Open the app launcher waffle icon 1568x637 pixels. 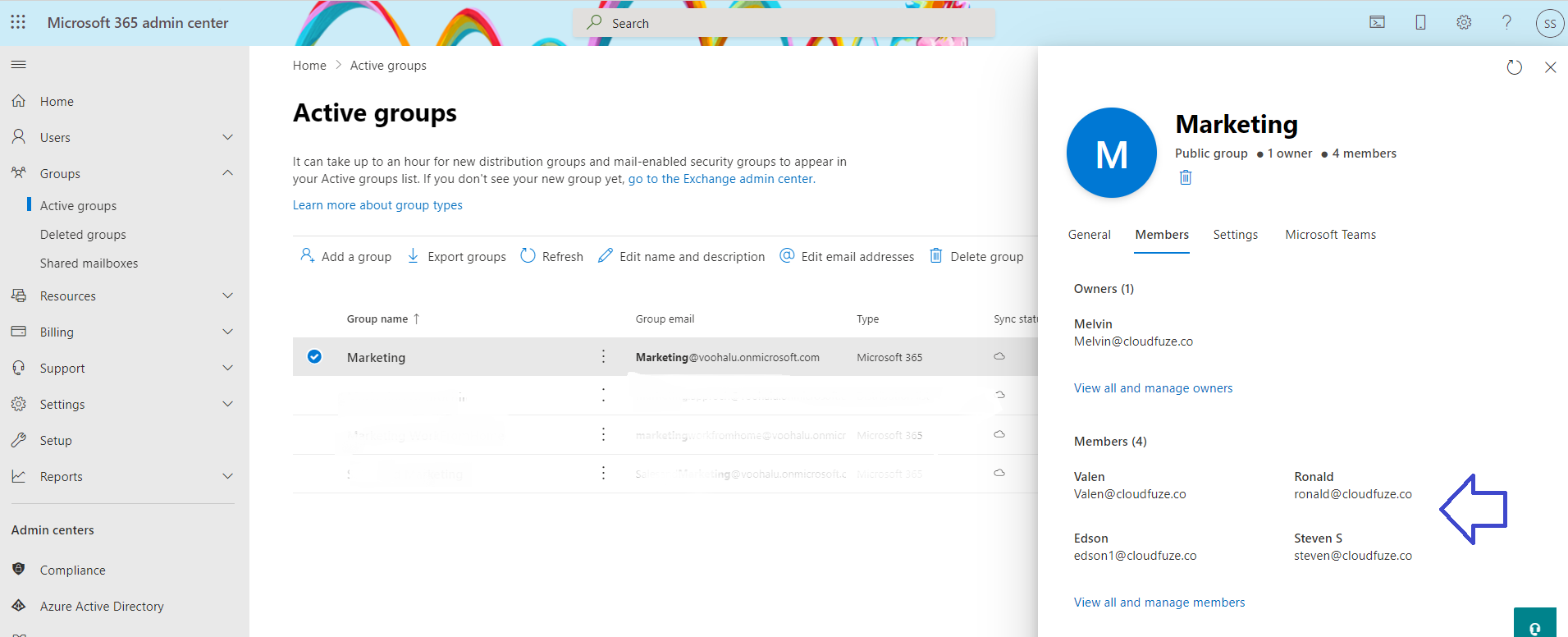click(x=18, y=22)
